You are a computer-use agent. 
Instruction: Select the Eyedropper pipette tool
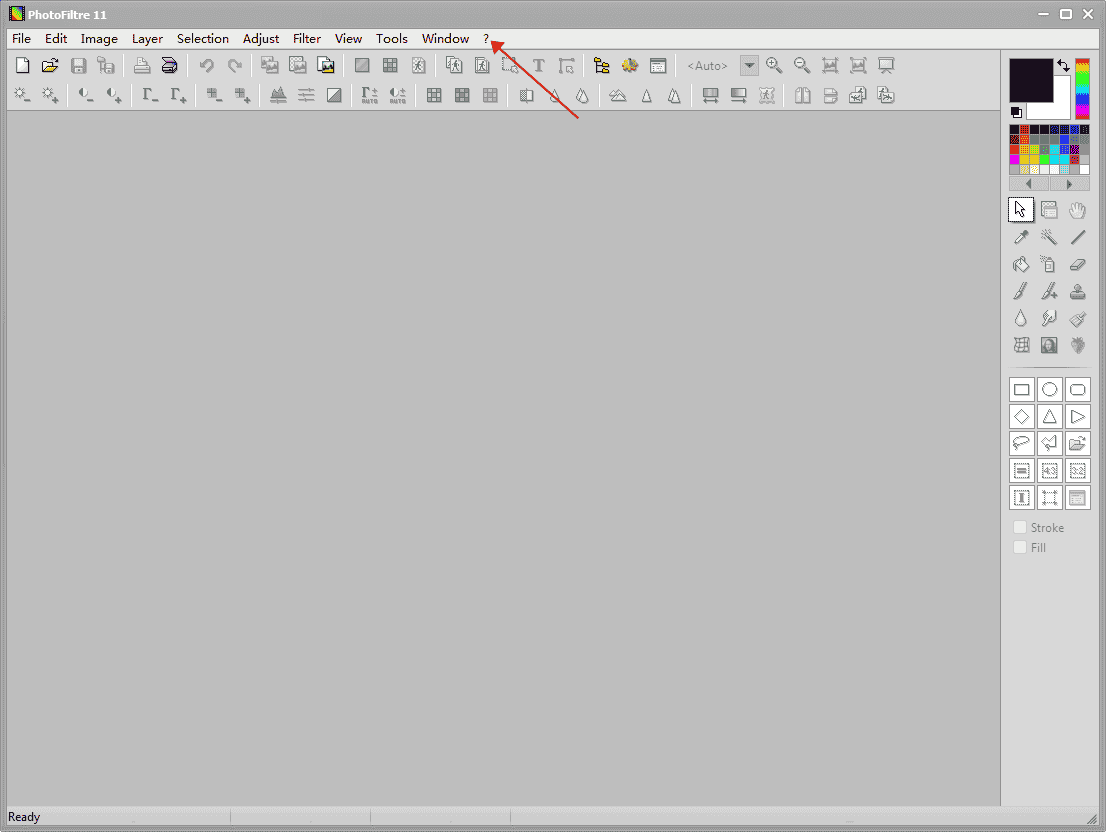pyautogui.click(x=1021, y=237)
